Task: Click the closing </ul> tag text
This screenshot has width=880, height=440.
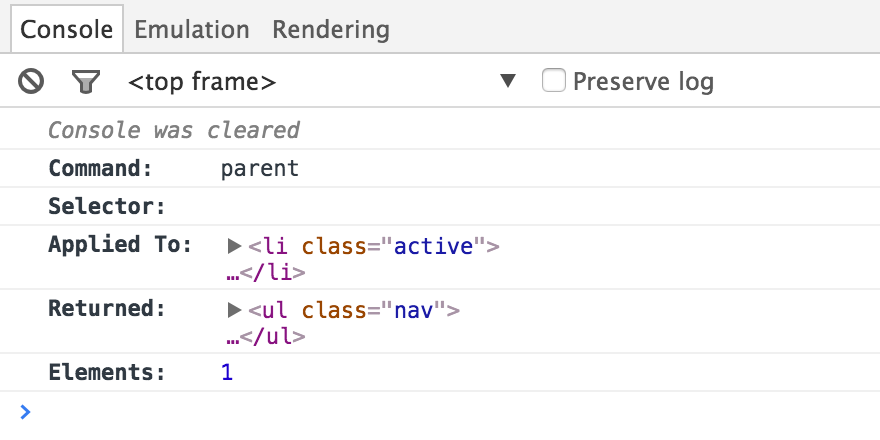Action: [272, 336]
